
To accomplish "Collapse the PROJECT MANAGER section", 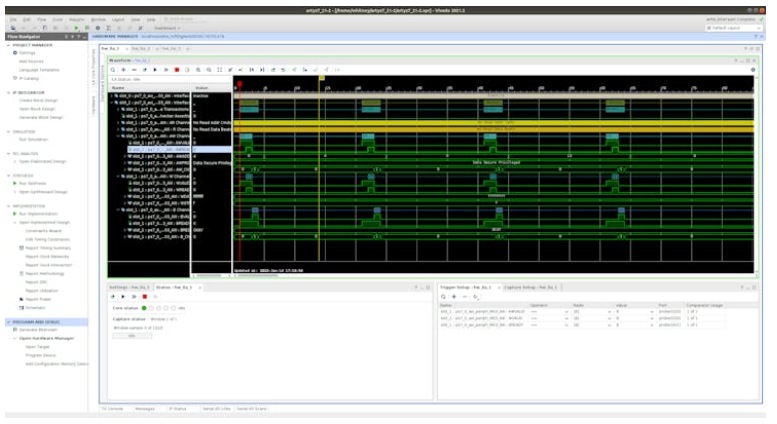I will click(9, 45).
